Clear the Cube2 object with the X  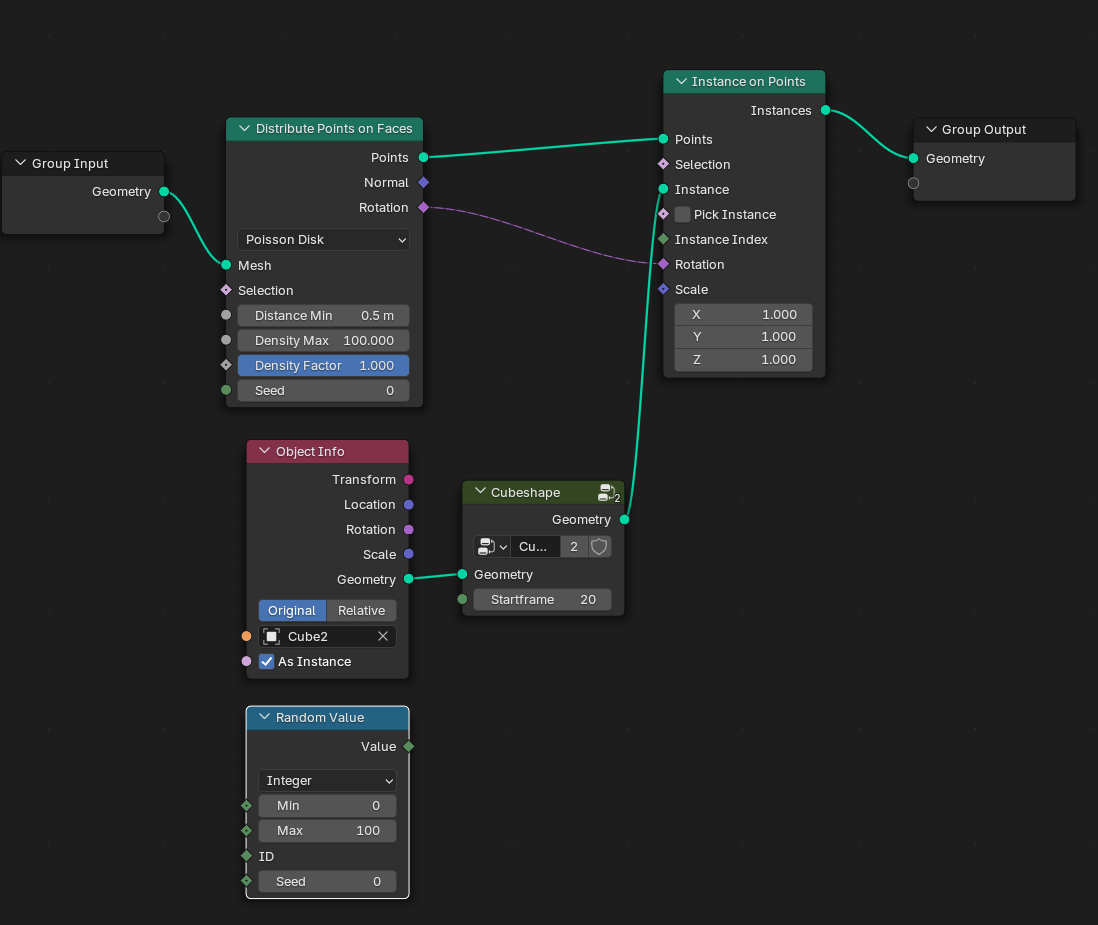[x=383, y=636]
